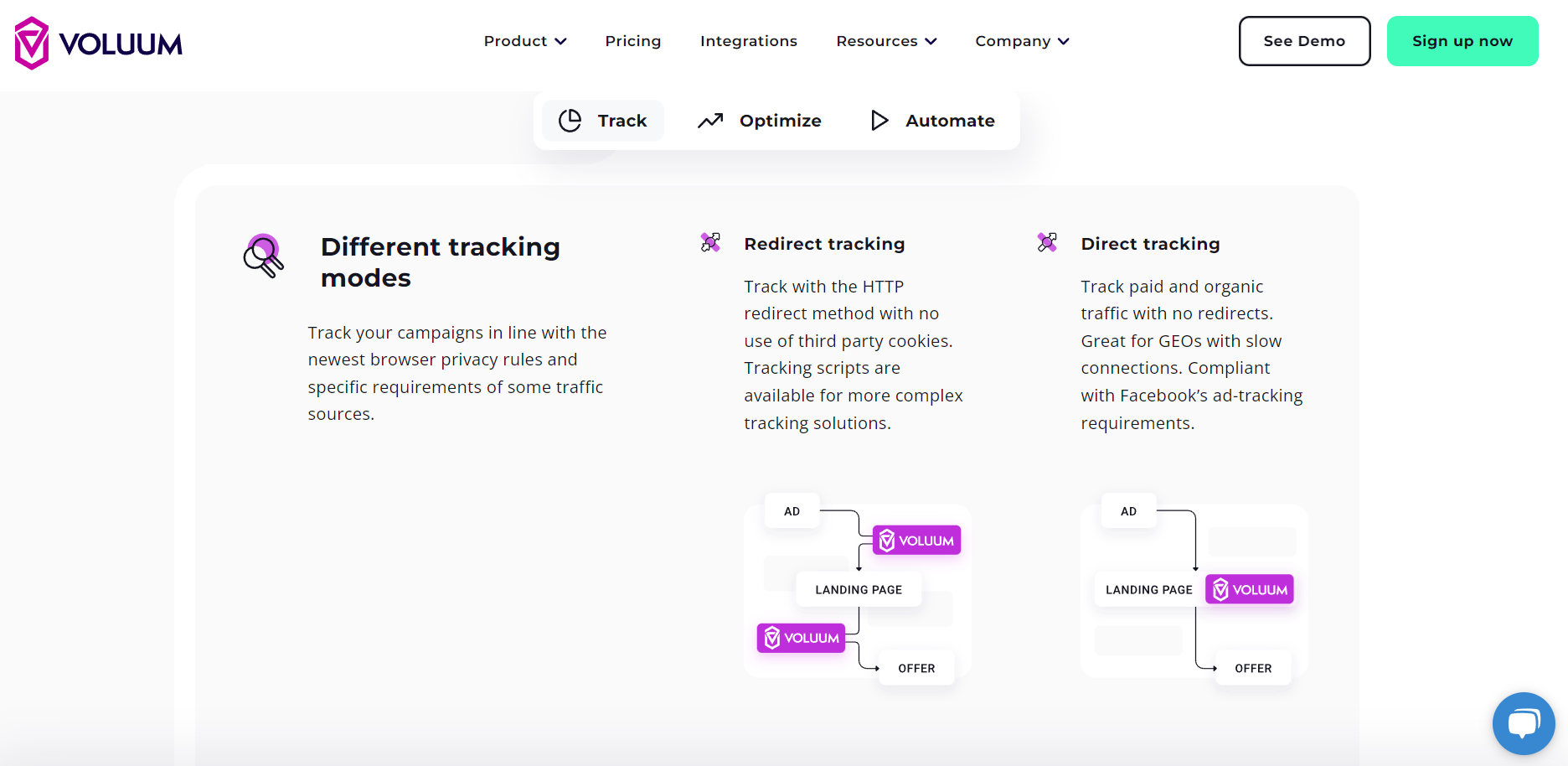Viewport: 1568px width, 766px height.
Task: Click the 'Track paid and organic' description
Action: [x=1192, y=355]
